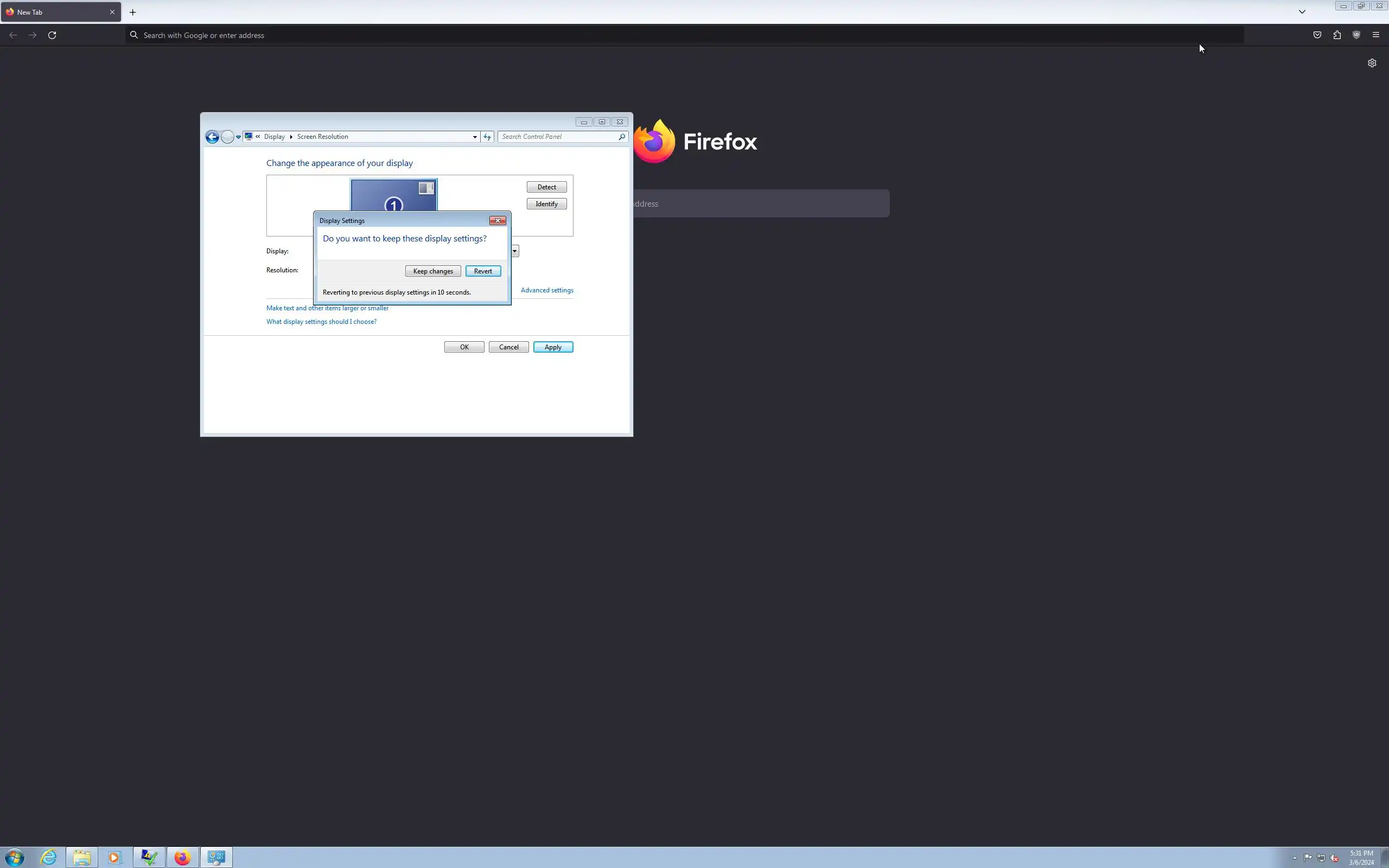Click the Control Panel refresh icon
Image resolution: width=1389 pixels, height=868 pixels.
tap(487, 137)
